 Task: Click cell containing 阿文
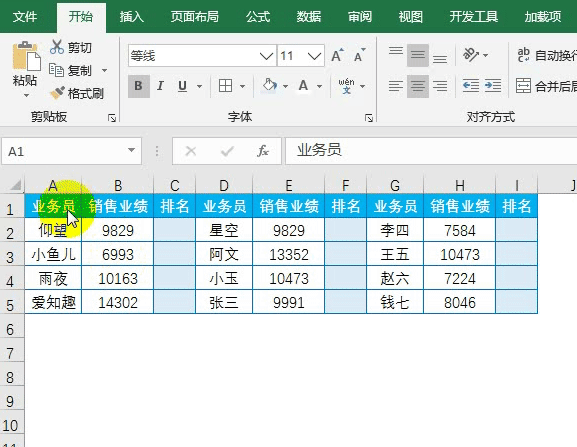pyautogui.click(x=224, y=254)
